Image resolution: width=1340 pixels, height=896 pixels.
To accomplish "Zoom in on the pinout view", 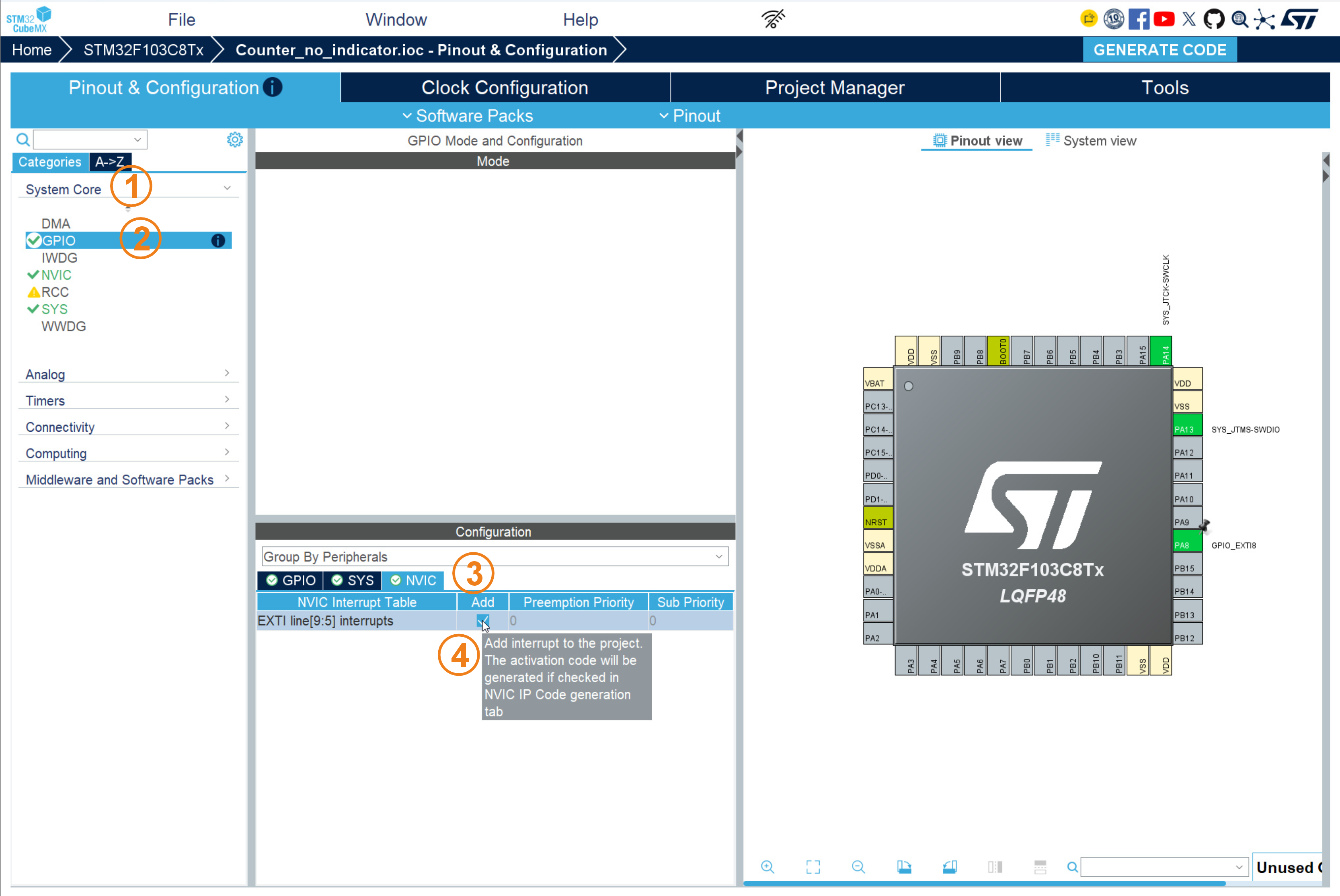I will (767, 867).
